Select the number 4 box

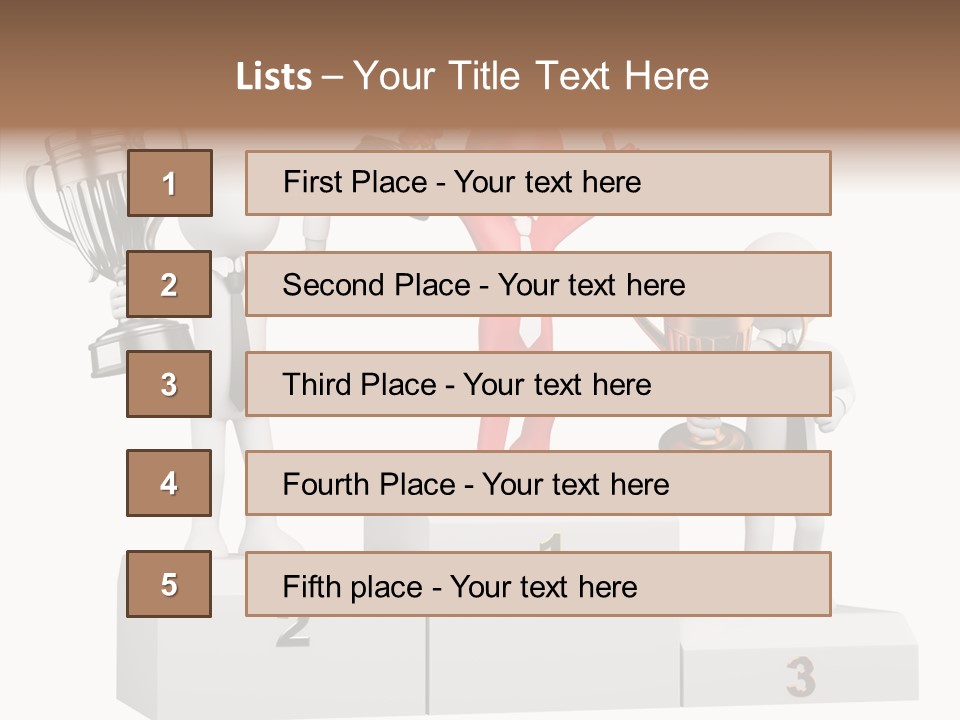coord(169,483)
